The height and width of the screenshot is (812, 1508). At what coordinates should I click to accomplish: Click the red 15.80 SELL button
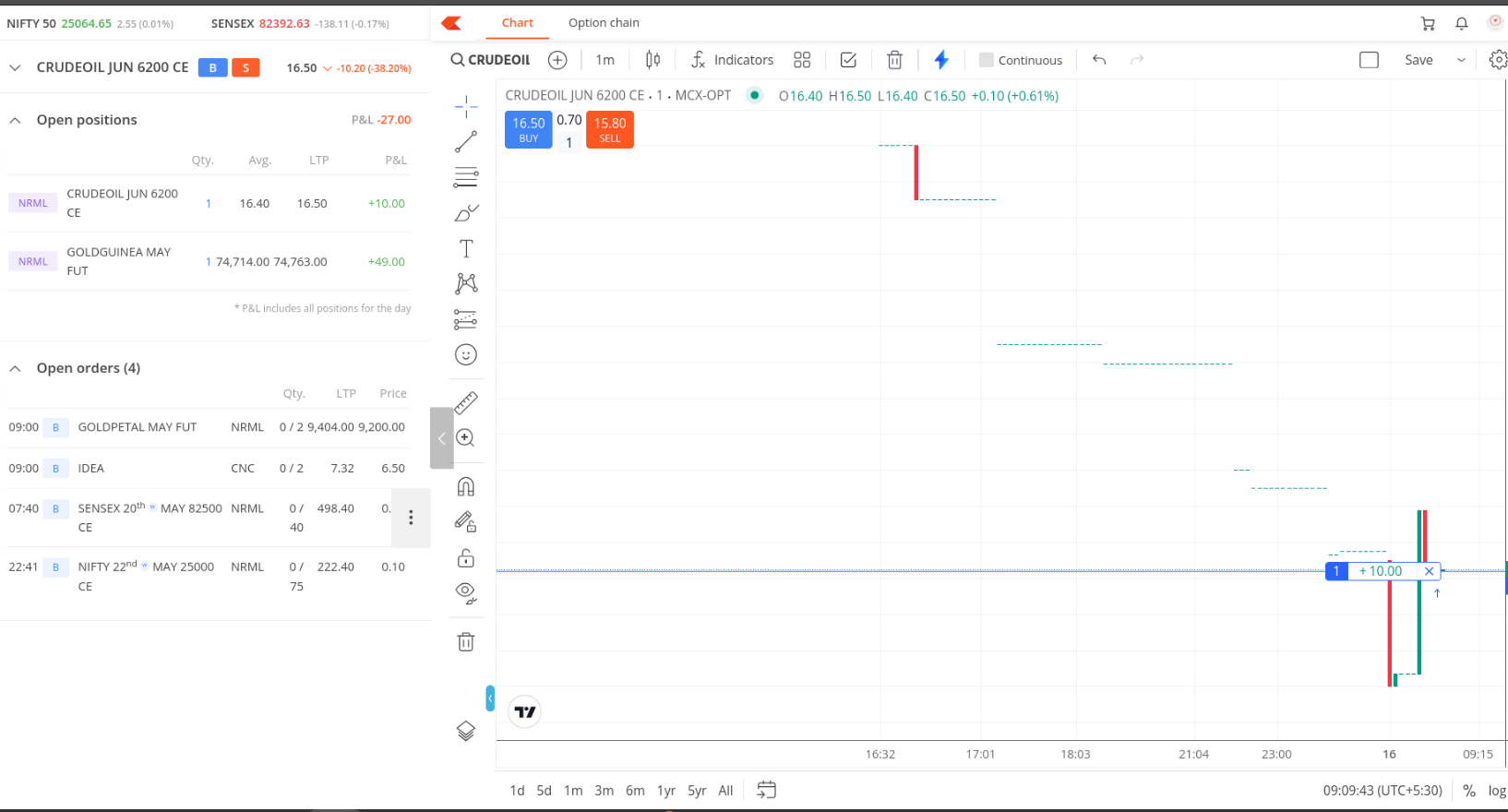pos(610,129)
